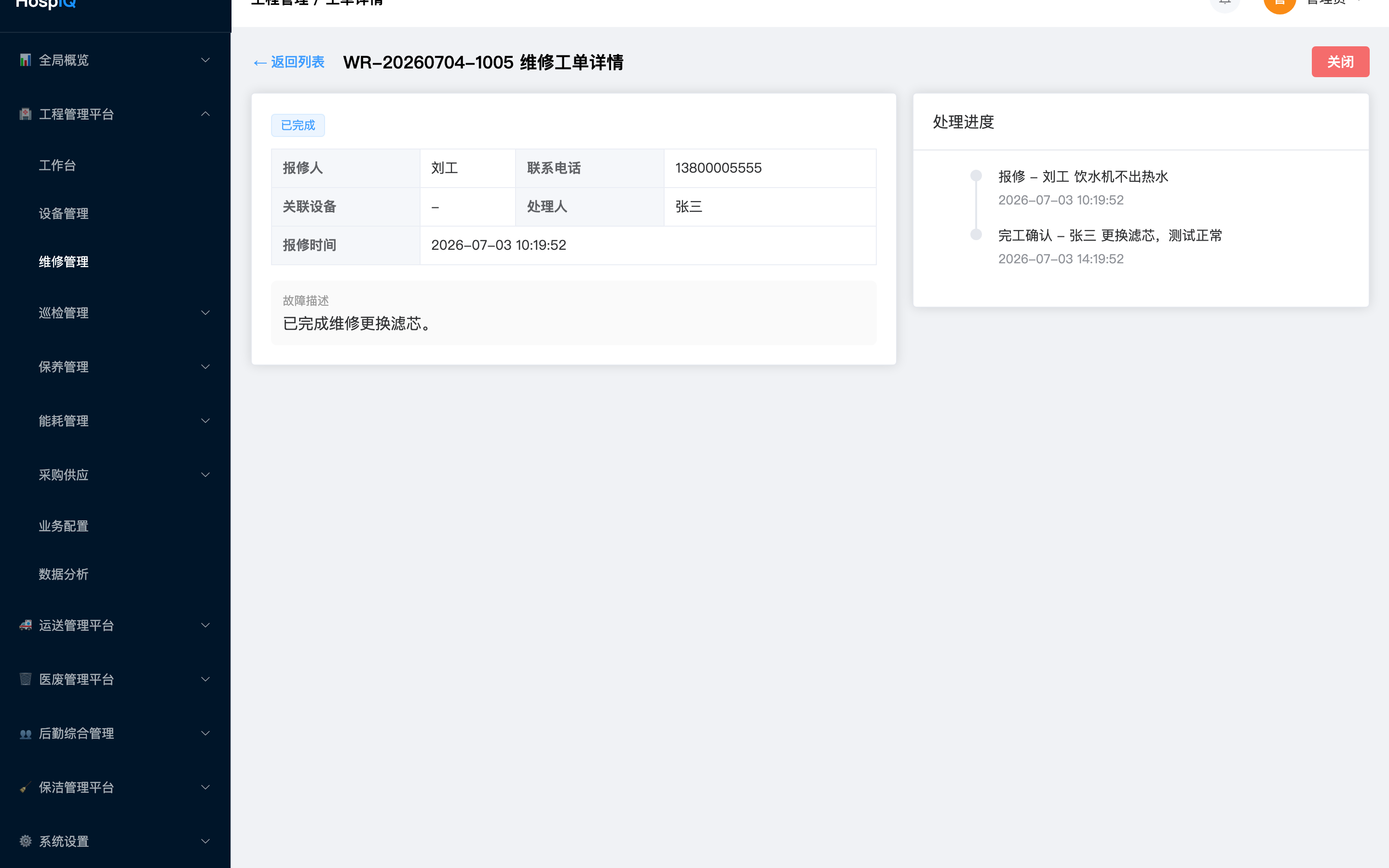The image size is (1389, 868).
Task: Click the phone number 13800005555
Action: pos(719,168)
